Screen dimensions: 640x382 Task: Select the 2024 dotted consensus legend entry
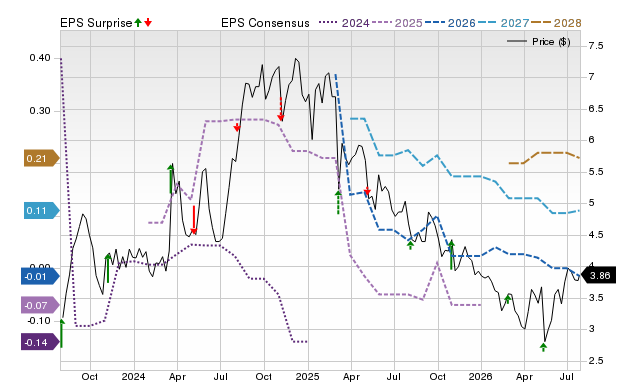pos(344,23)
